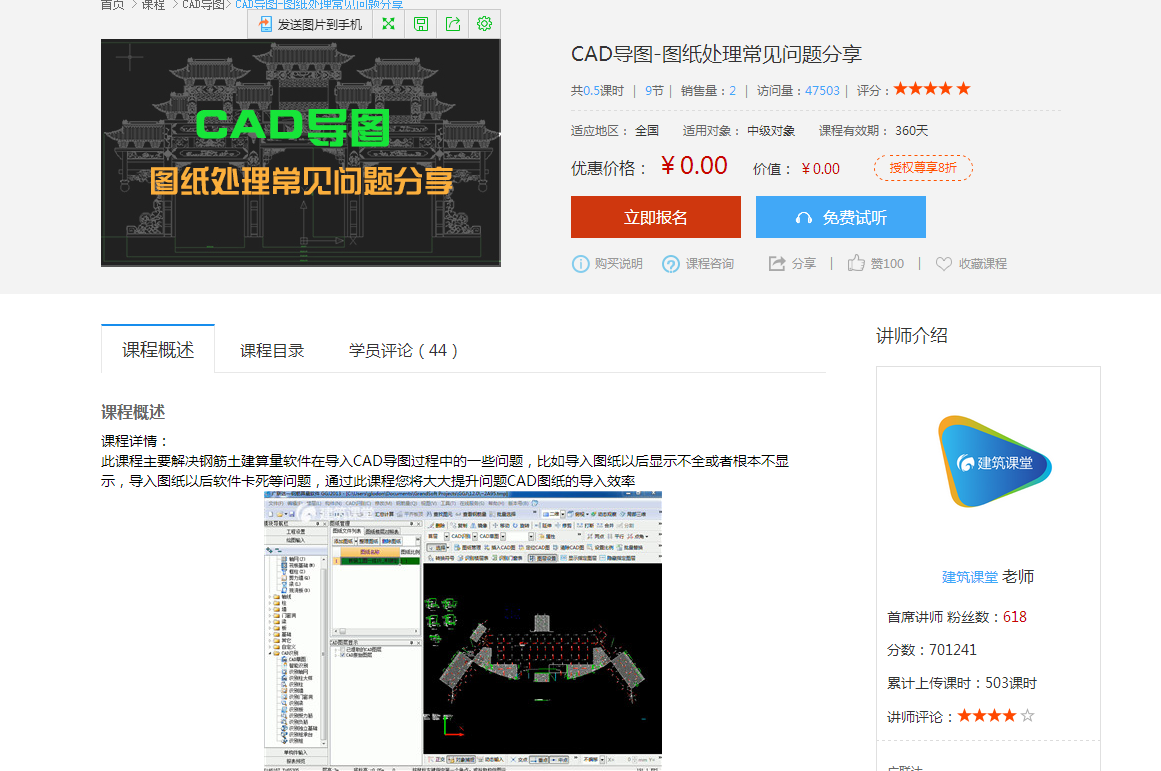Click the 讲师介绍 heading
The height and width of the screenshot is (771, 1161).
pos(911,336)
